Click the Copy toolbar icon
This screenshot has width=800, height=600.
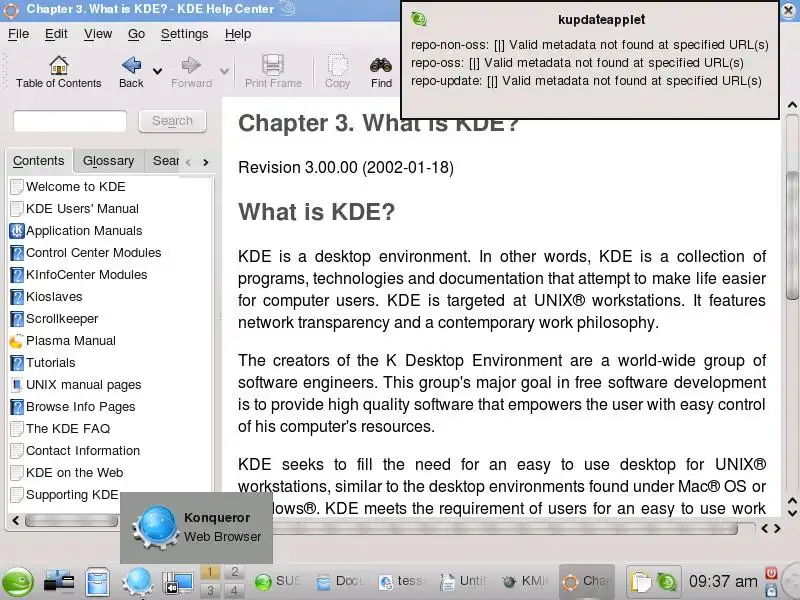click(x=337, y=65)
